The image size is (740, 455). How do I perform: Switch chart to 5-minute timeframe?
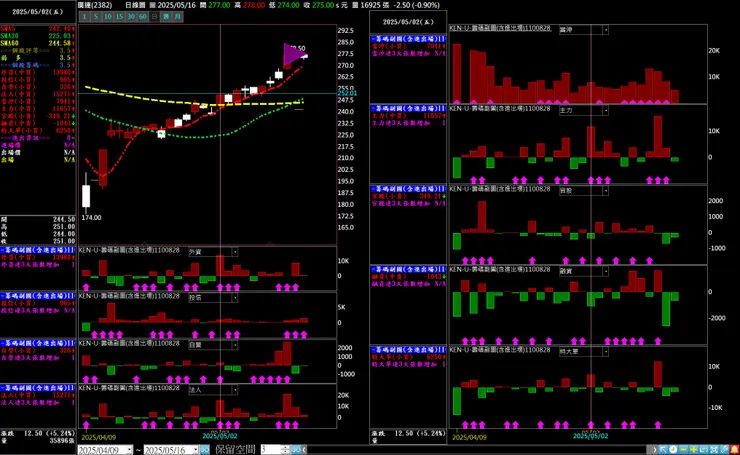click(96, 17)
